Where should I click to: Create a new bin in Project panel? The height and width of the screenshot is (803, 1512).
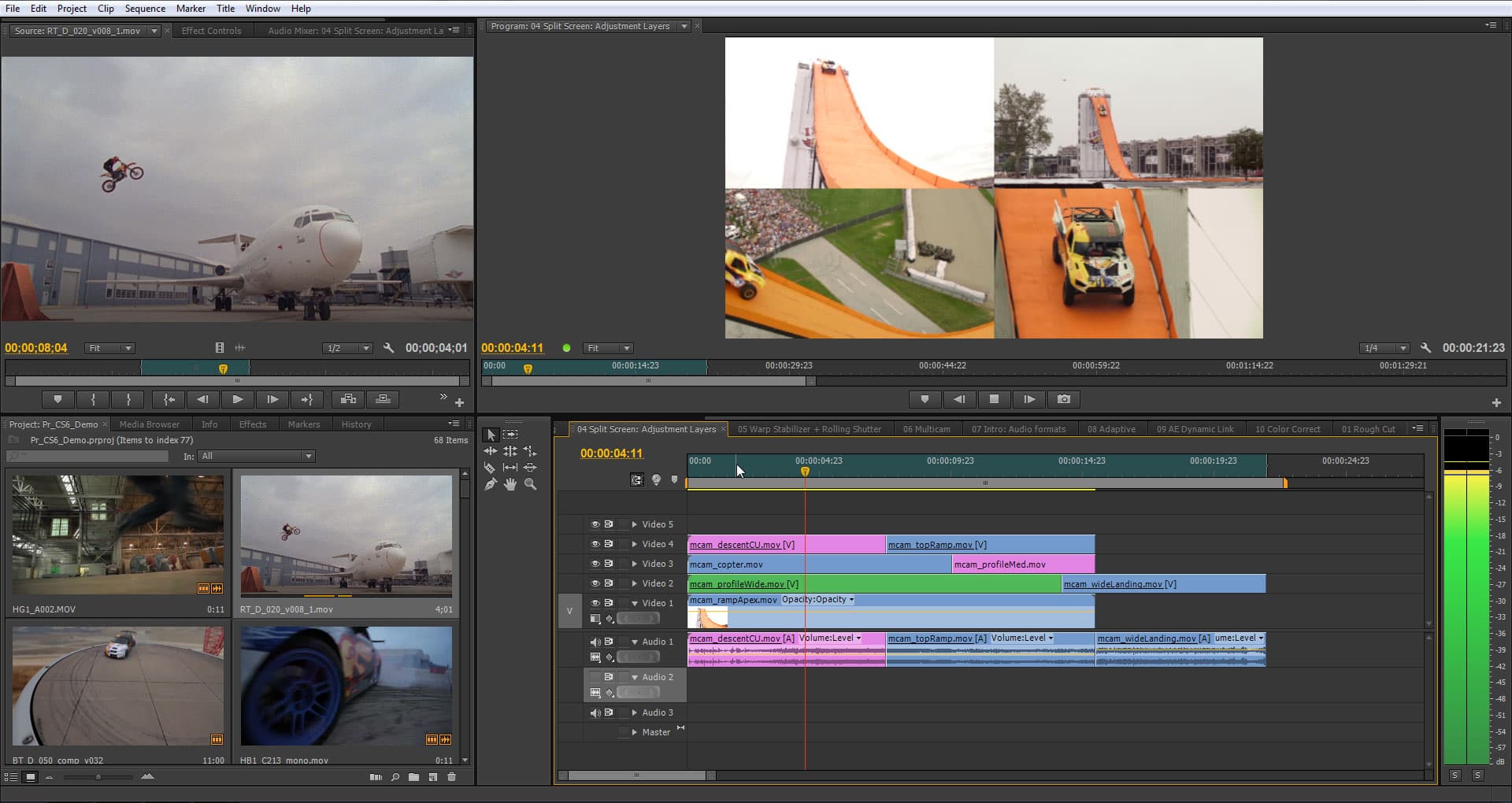click(x=413, y=777)
